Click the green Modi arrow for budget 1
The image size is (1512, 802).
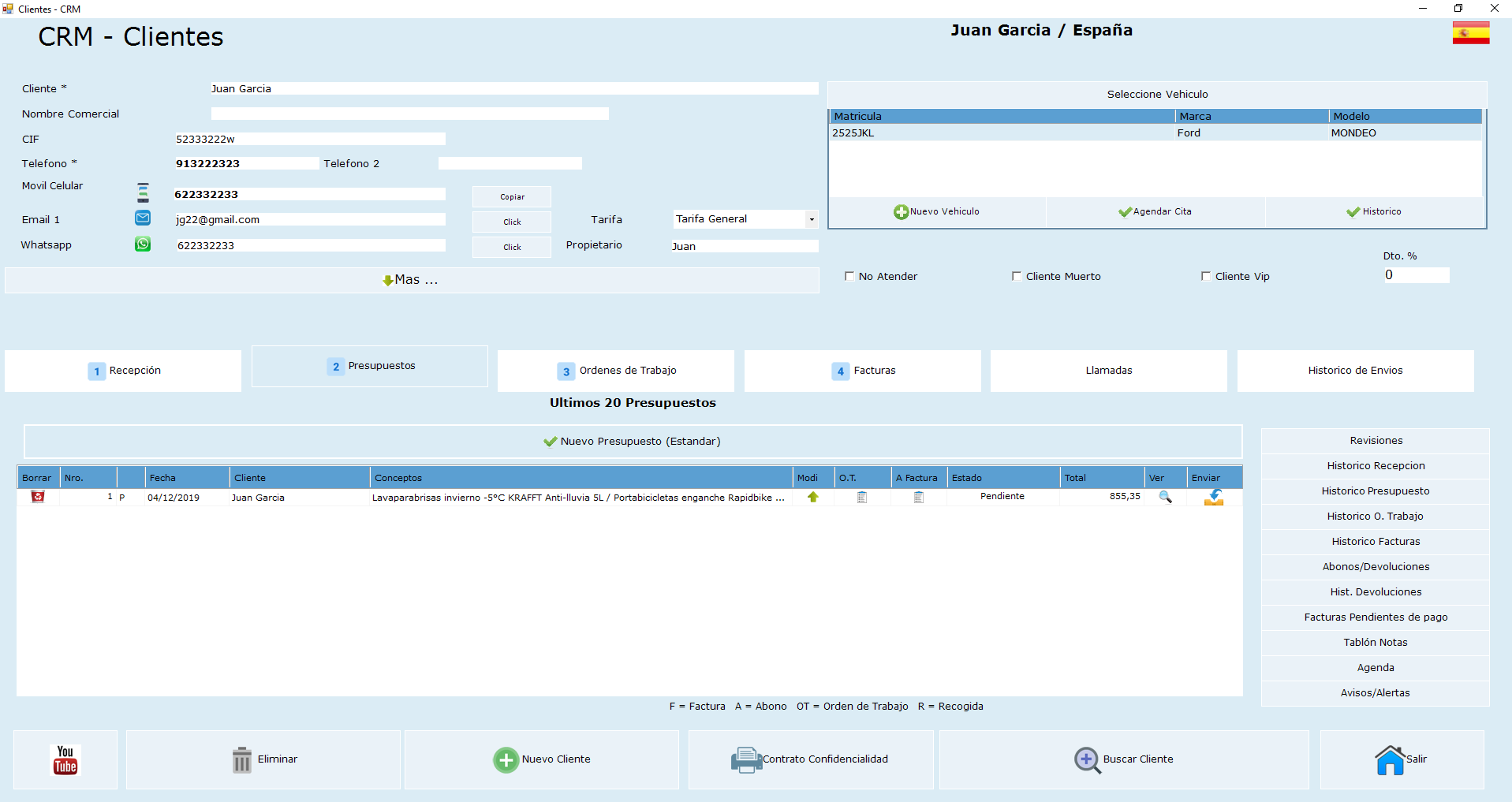812,497
